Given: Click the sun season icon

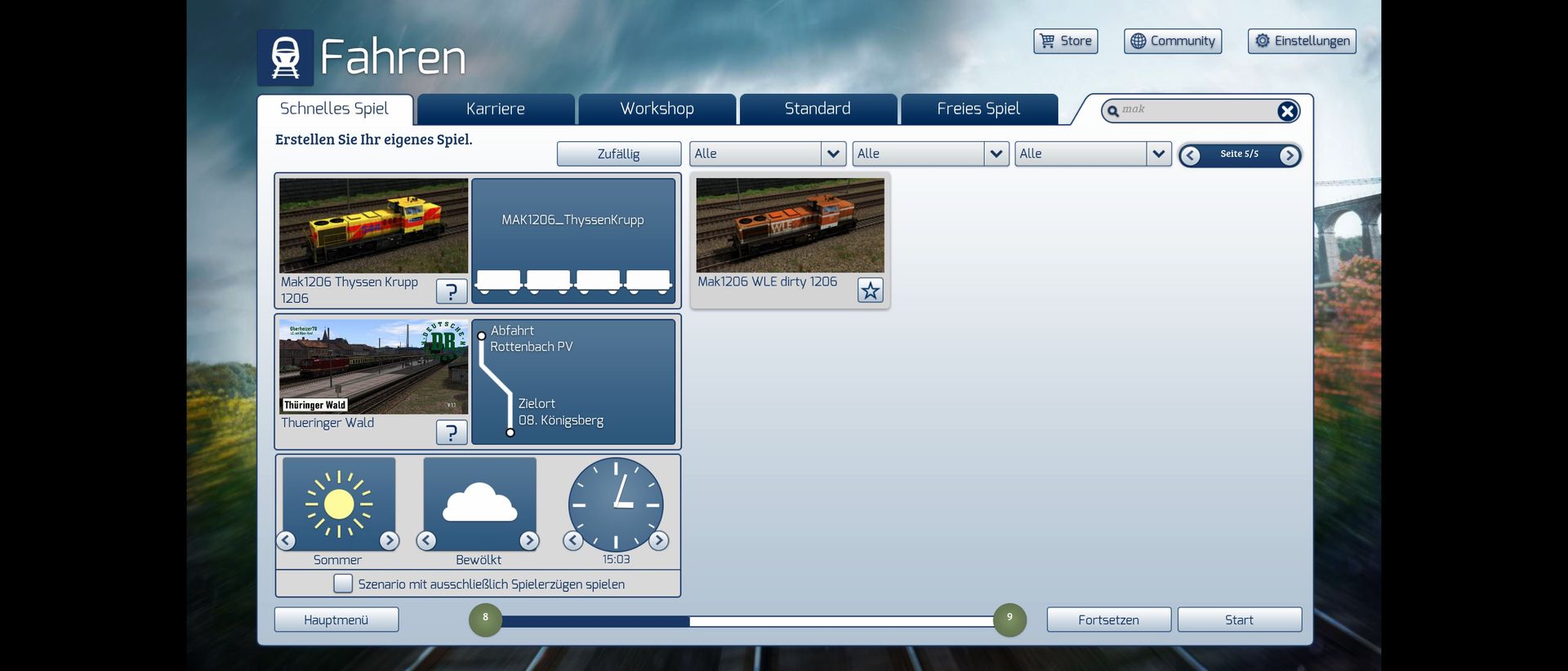Looking at the screenshot, I should pyautogui.click(x=339, y=504).
